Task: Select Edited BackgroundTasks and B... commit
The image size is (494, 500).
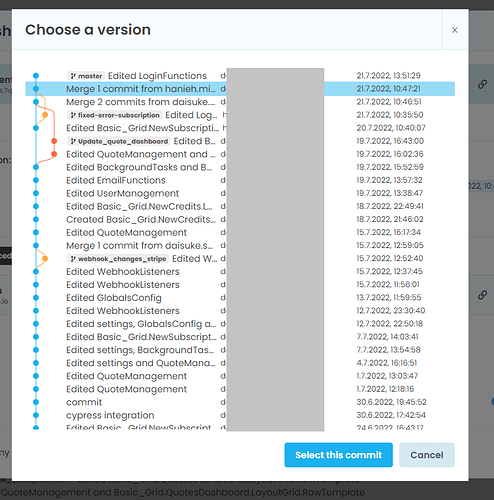Action: pos(240,167)
